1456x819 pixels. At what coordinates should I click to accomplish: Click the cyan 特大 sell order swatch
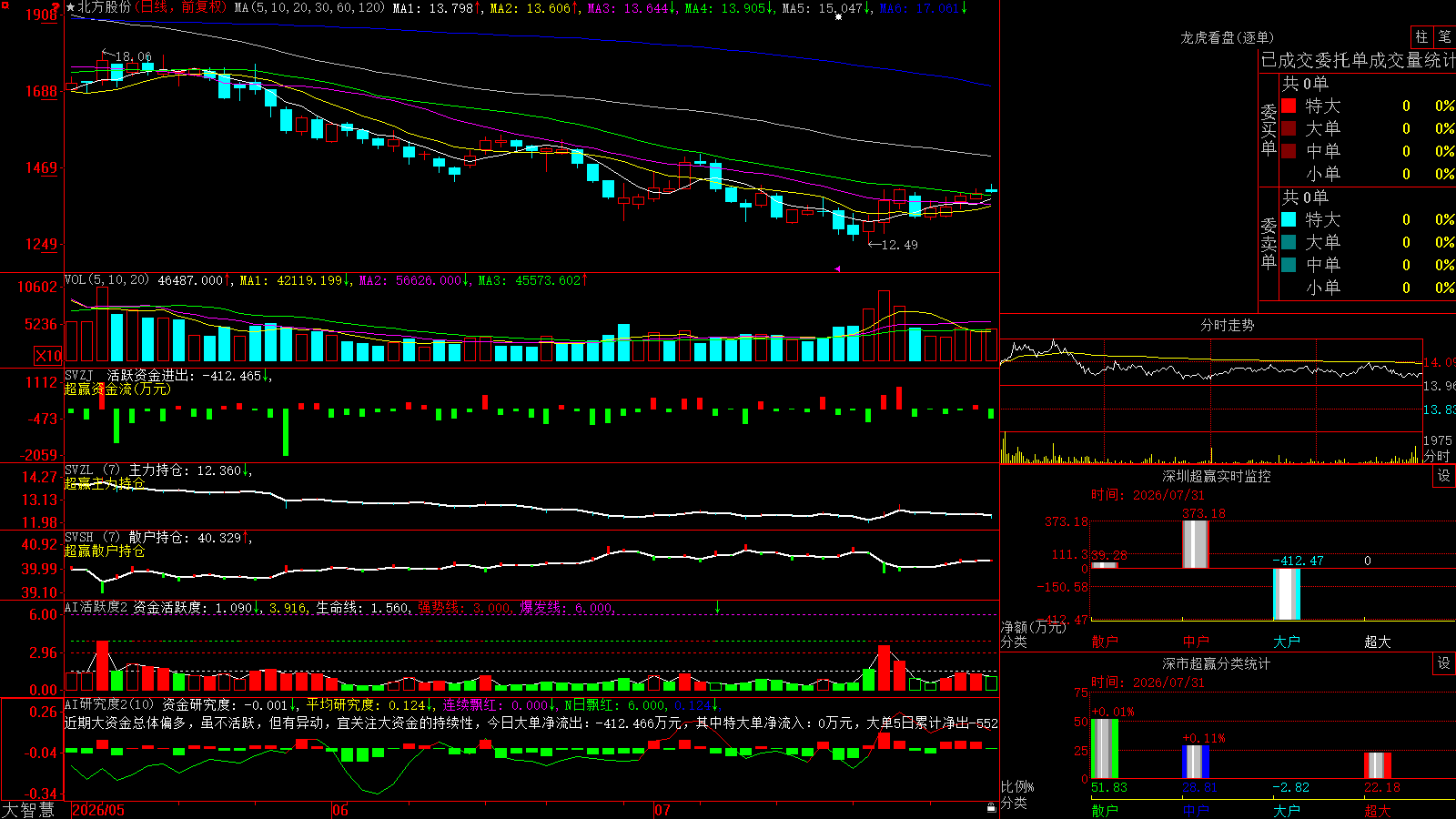click(1289, 219)
